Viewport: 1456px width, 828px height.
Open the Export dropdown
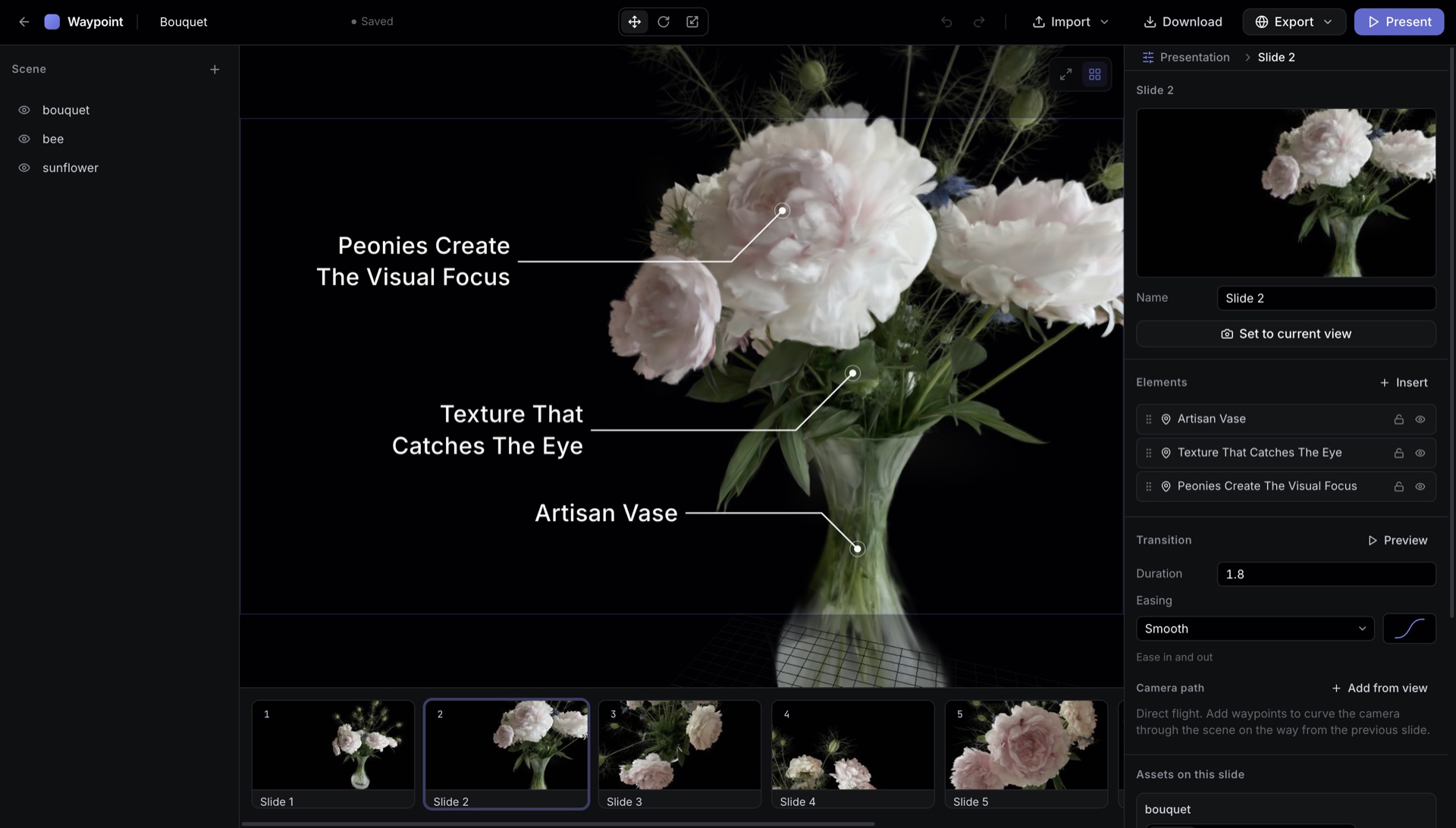(x=1294, y=22)
